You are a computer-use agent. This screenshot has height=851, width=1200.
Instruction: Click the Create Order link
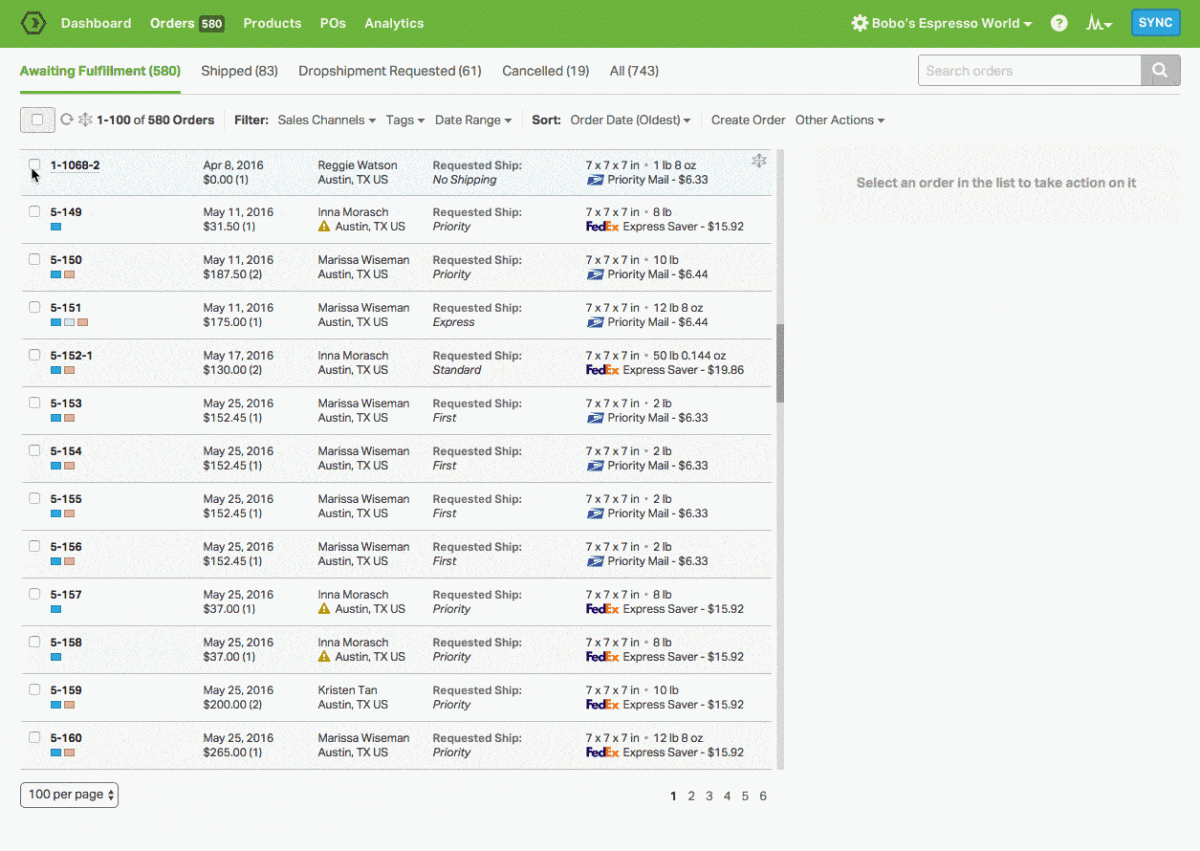(x=748, y=120)
